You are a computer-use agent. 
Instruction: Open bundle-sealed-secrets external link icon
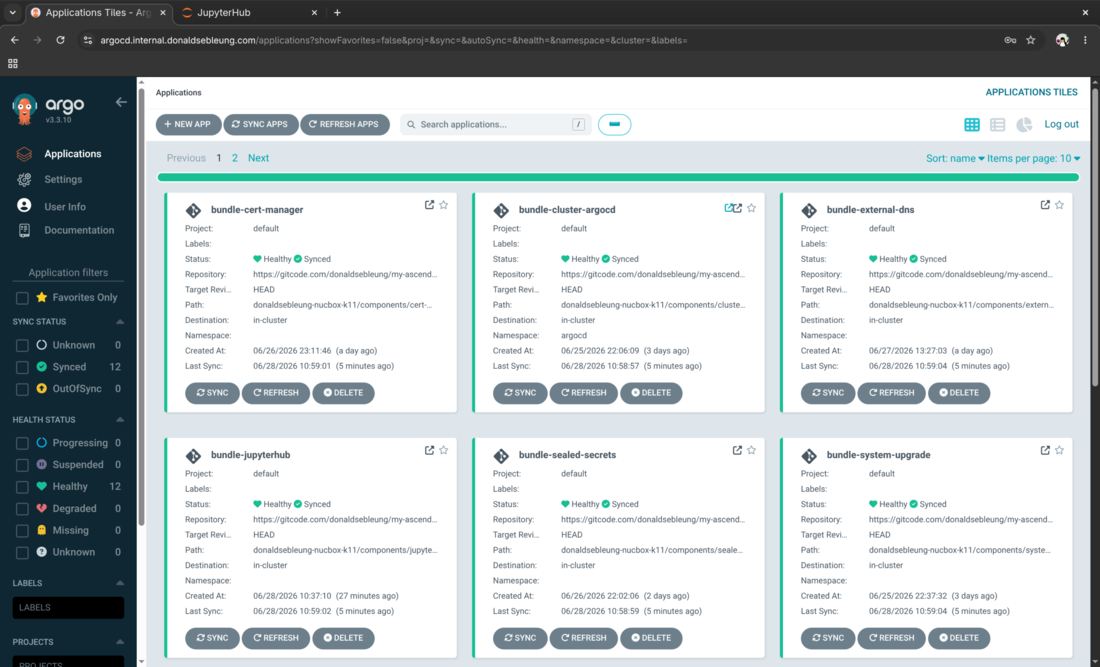click(737, 450)
